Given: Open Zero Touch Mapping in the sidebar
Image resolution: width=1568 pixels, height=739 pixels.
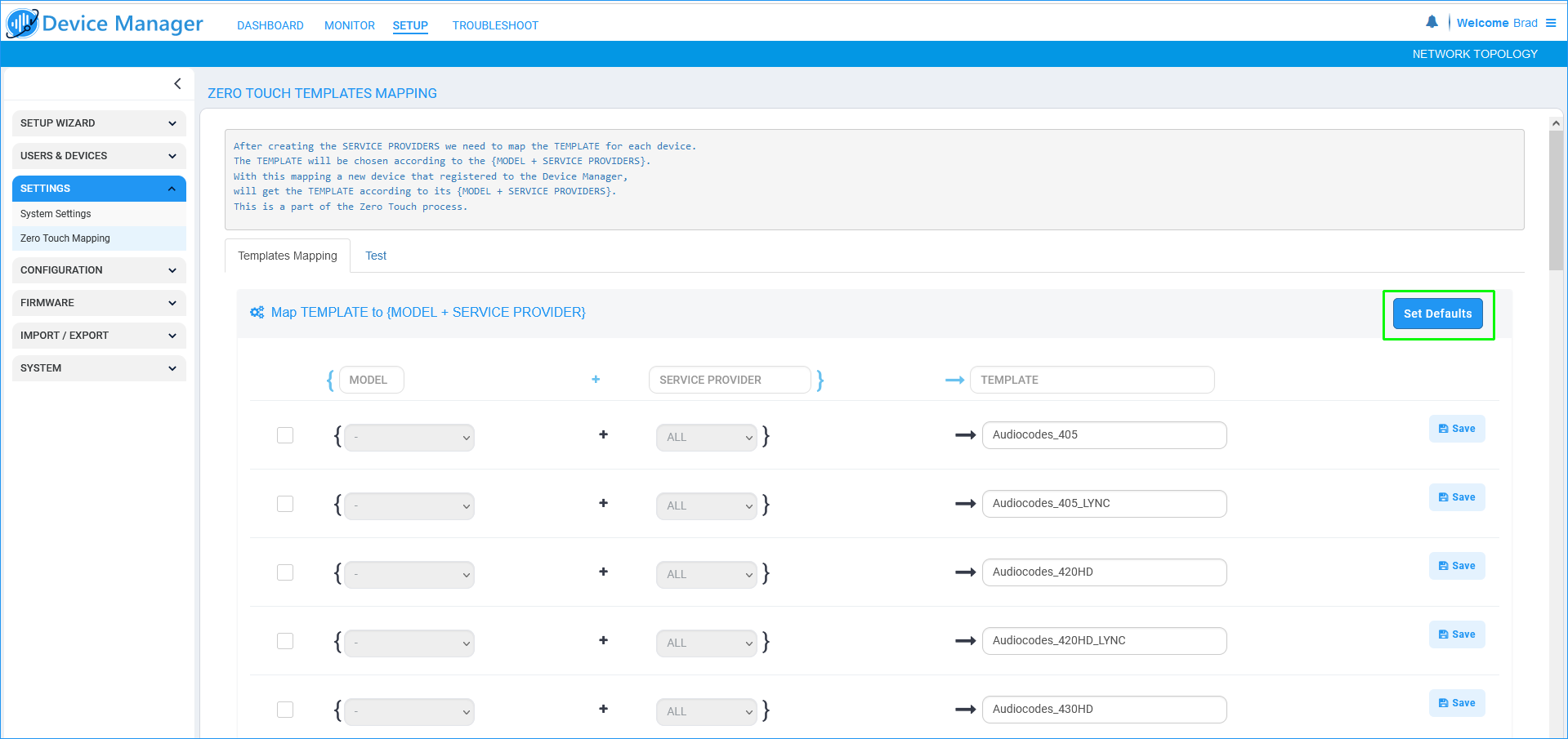Looking at the screenshot, I should (99, 238).
